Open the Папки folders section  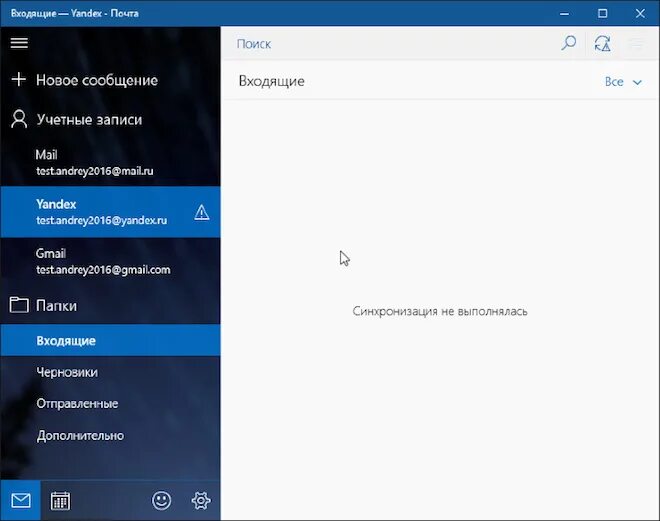tap(110, 305)
